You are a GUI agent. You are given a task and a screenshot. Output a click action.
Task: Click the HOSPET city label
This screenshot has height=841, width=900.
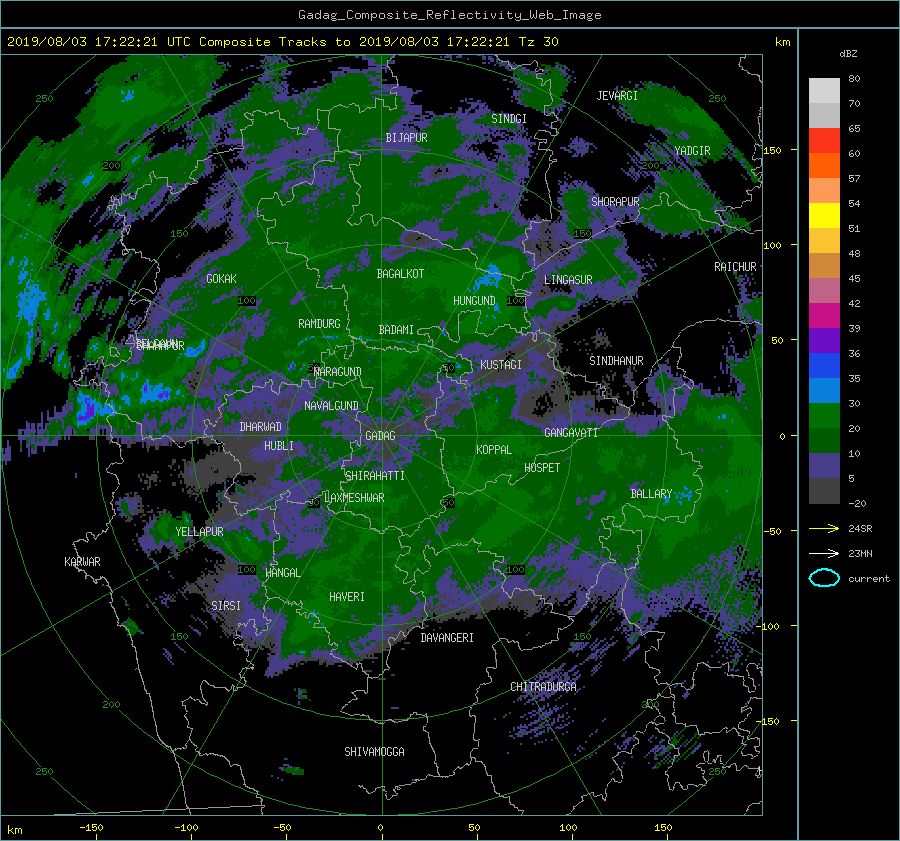pos(542,468)
